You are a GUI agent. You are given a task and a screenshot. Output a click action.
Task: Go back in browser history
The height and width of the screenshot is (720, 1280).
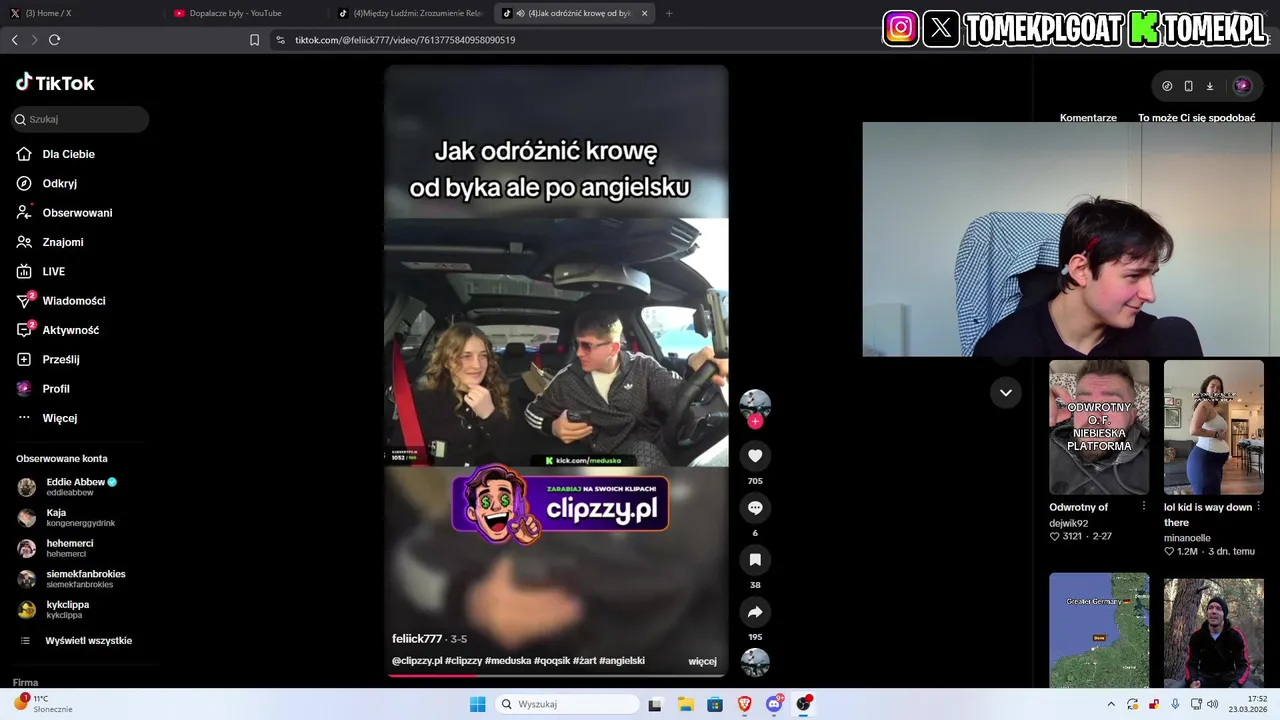pyautogui.click(x=14, y=40)
